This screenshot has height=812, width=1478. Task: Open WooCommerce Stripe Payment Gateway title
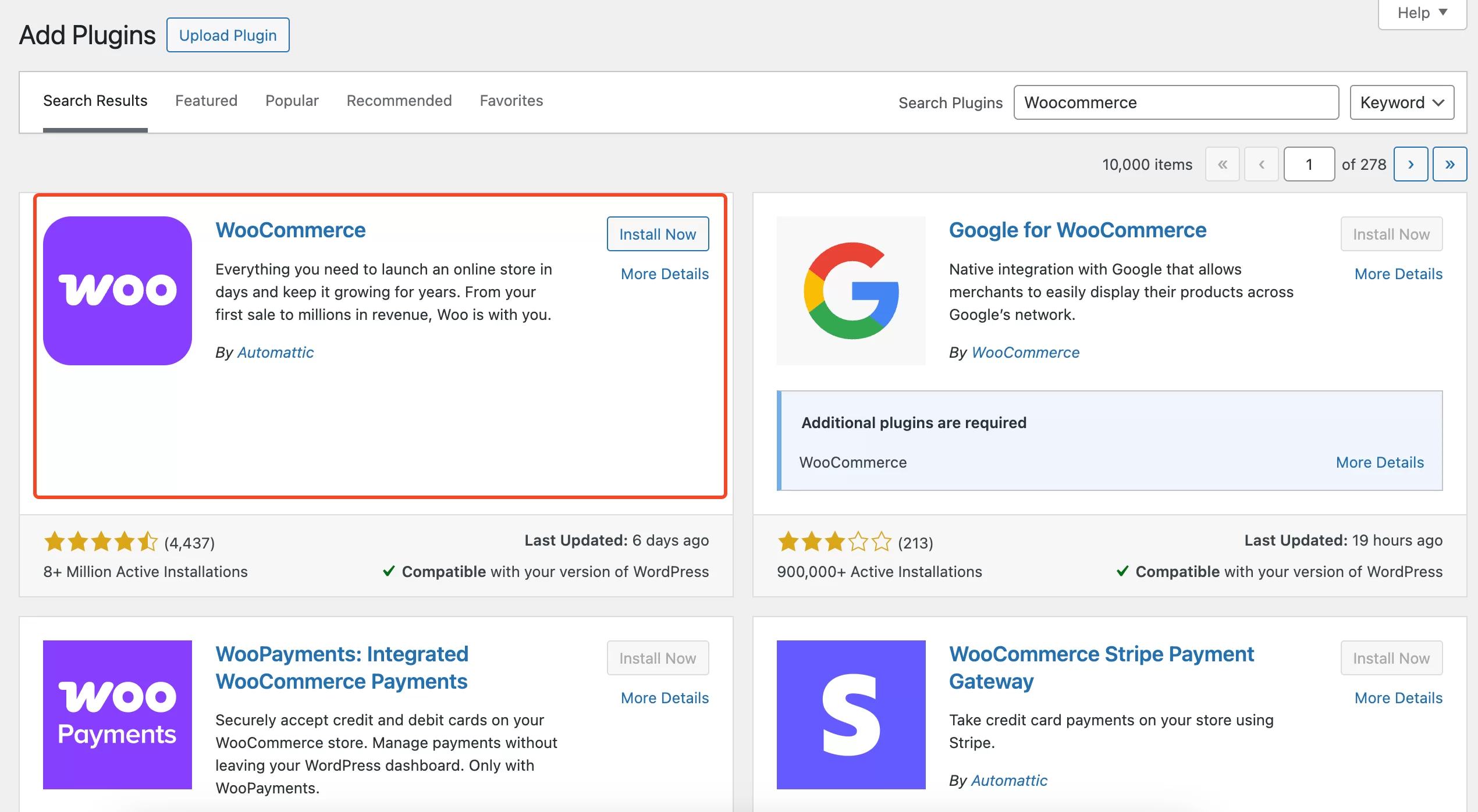[1102, 668]
